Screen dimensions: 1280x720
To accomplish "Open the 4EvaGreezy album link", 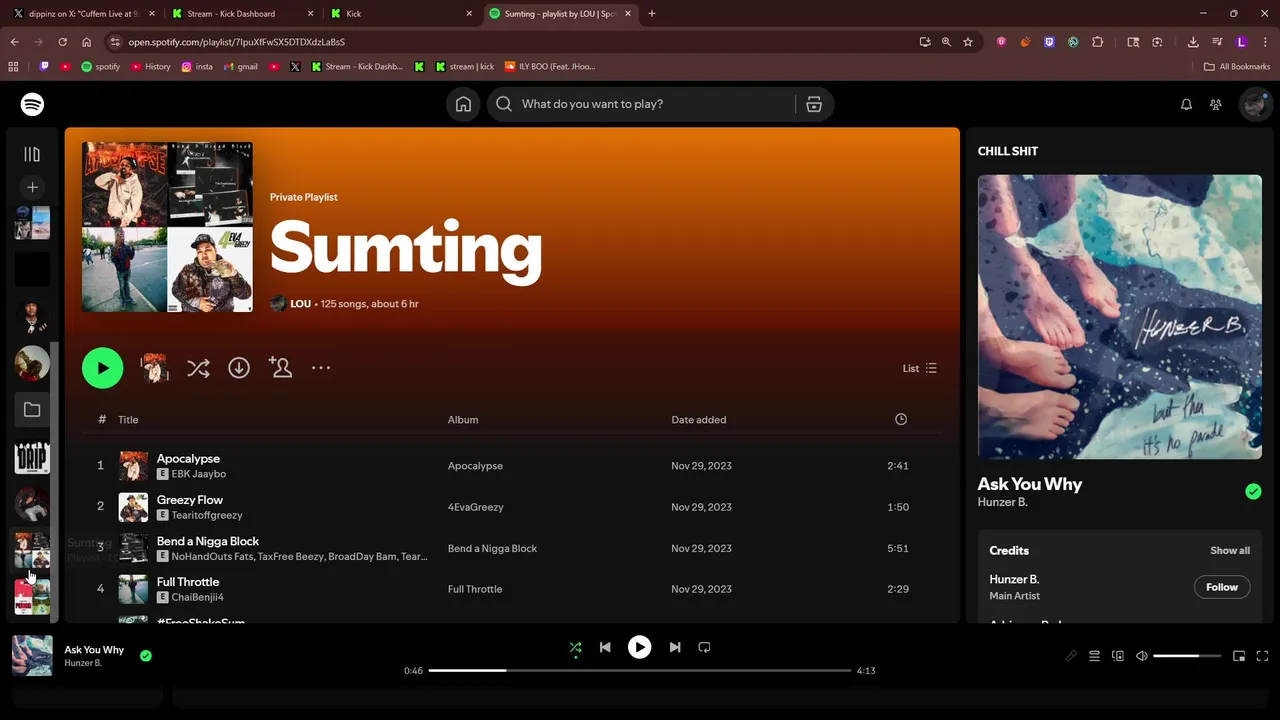I will click(476, 507).
